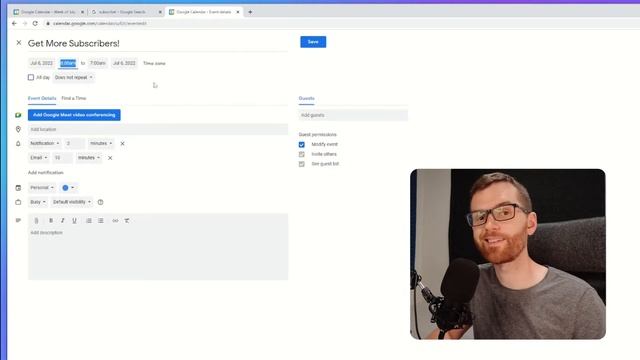
Task: Close the Google Search browser tab
Action: click(160, 12)
